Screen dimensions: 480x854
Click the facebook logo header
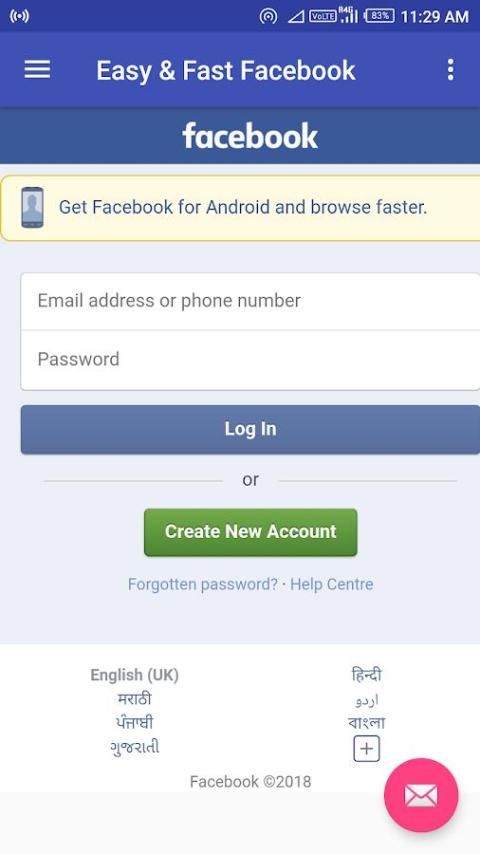(x=250, y=136)
